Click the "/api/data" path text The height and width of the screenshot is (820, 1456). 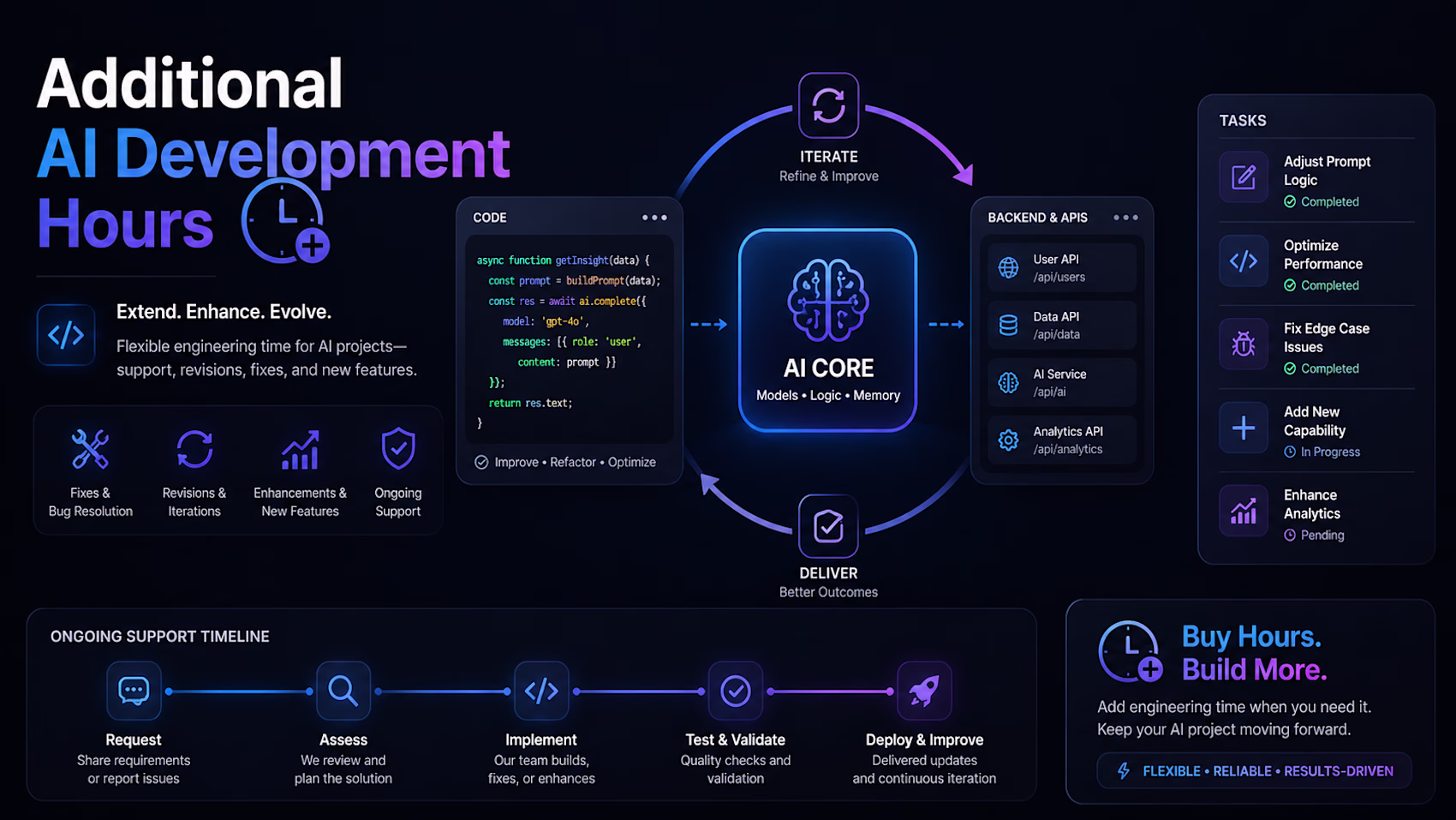point(1057,335)
